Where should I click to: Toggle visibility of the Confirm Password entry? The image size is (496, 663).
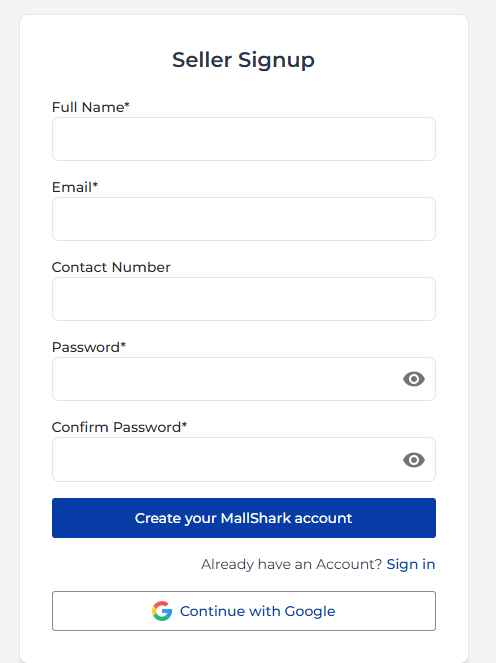tap(414, 460)
